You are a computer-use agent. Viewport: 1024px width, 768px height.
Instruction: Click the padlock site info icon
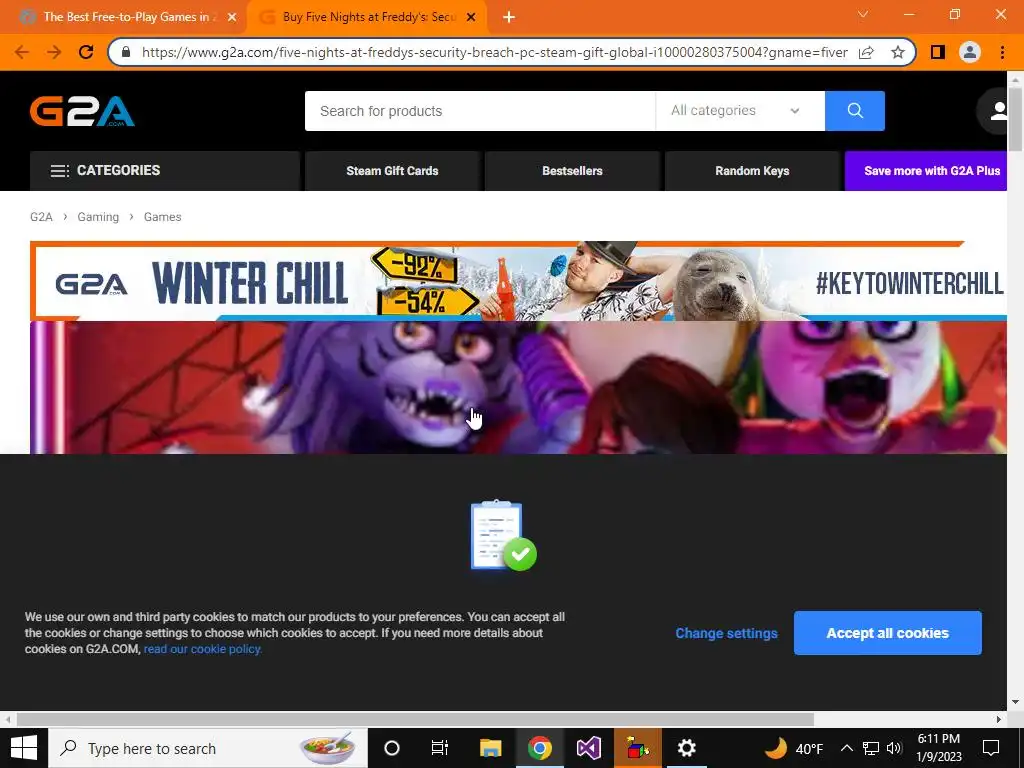click(126, 52)
